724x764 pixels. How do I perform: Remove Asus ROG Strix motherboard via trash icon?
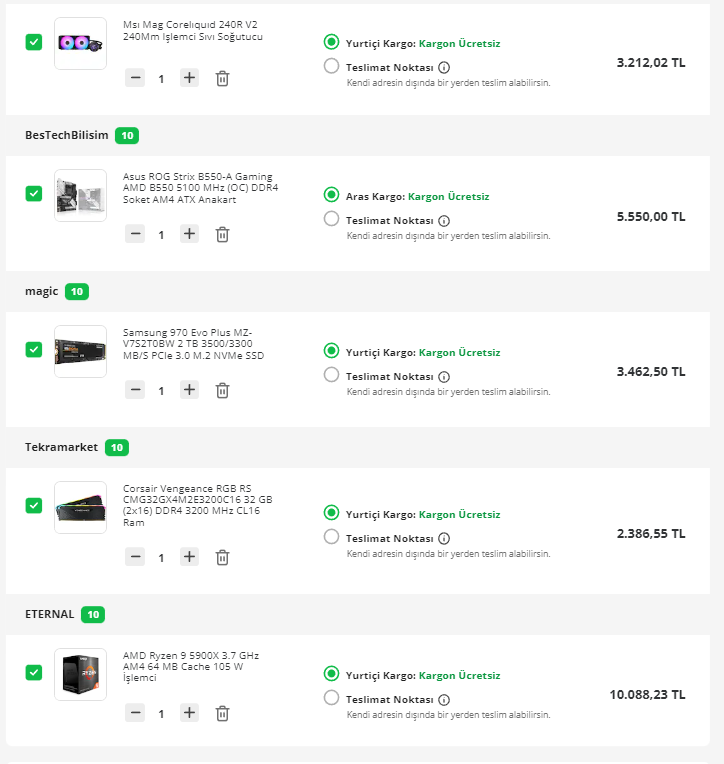(222, 234)
